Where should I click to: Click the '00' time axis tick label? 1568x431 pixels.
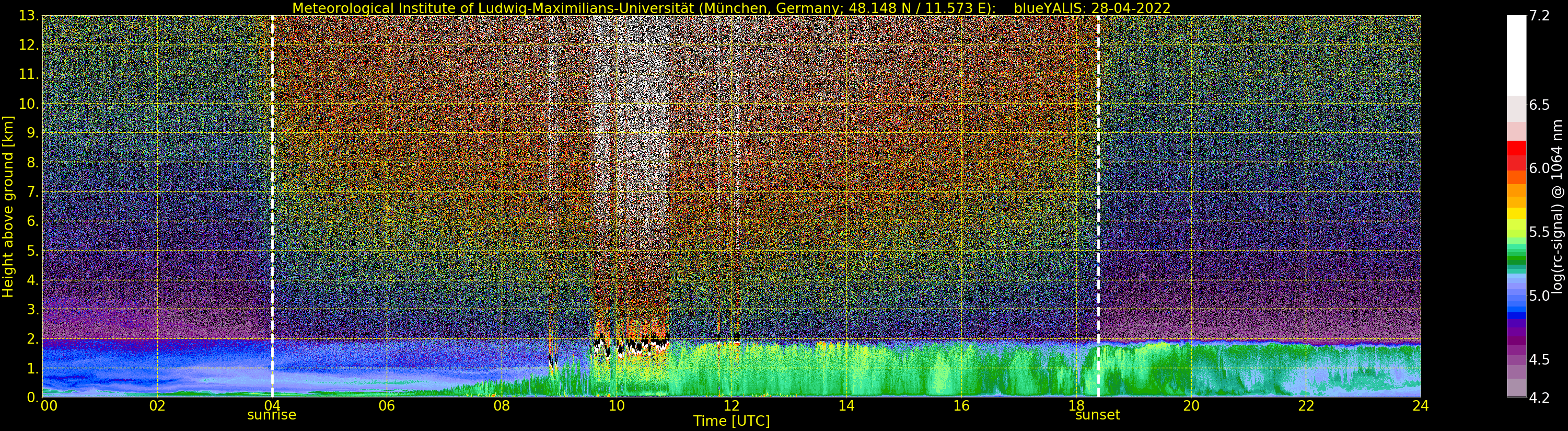point(49,406)
